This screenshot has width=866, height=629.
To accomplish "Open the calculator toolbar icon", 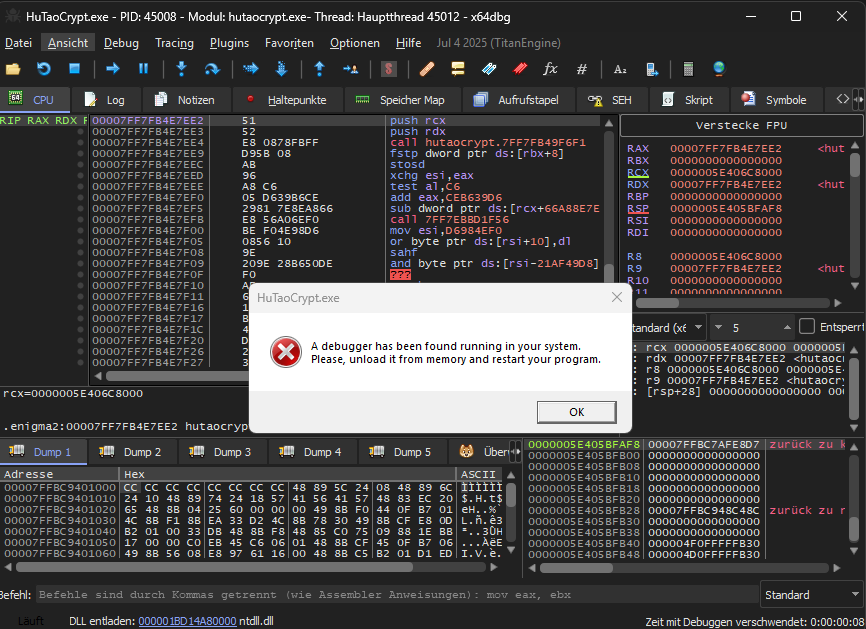I will [688, 69].
